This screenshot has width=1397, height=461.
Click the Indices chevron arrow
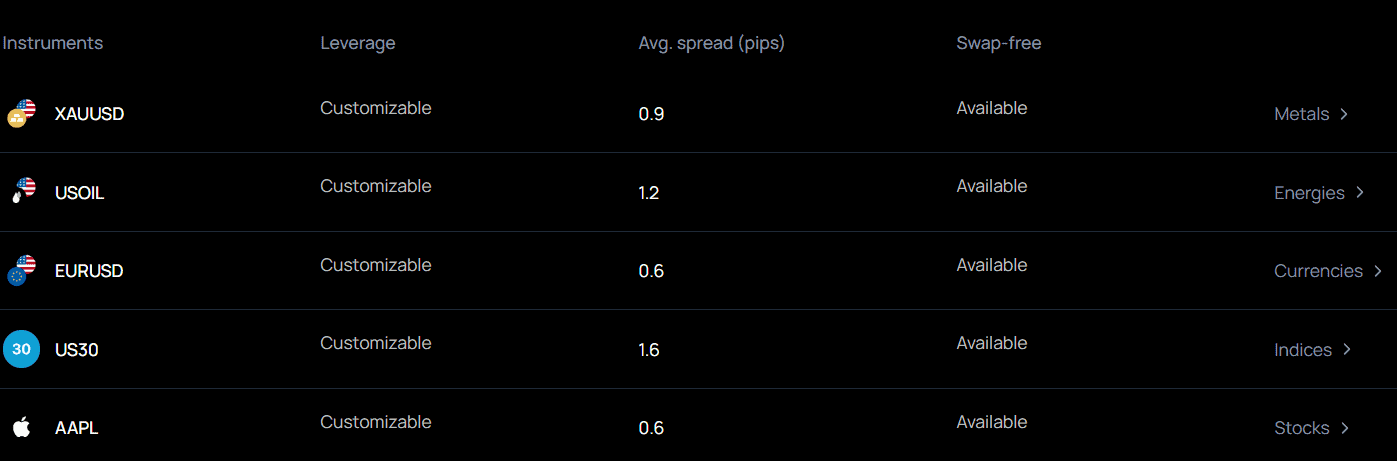coord(1347,350)
